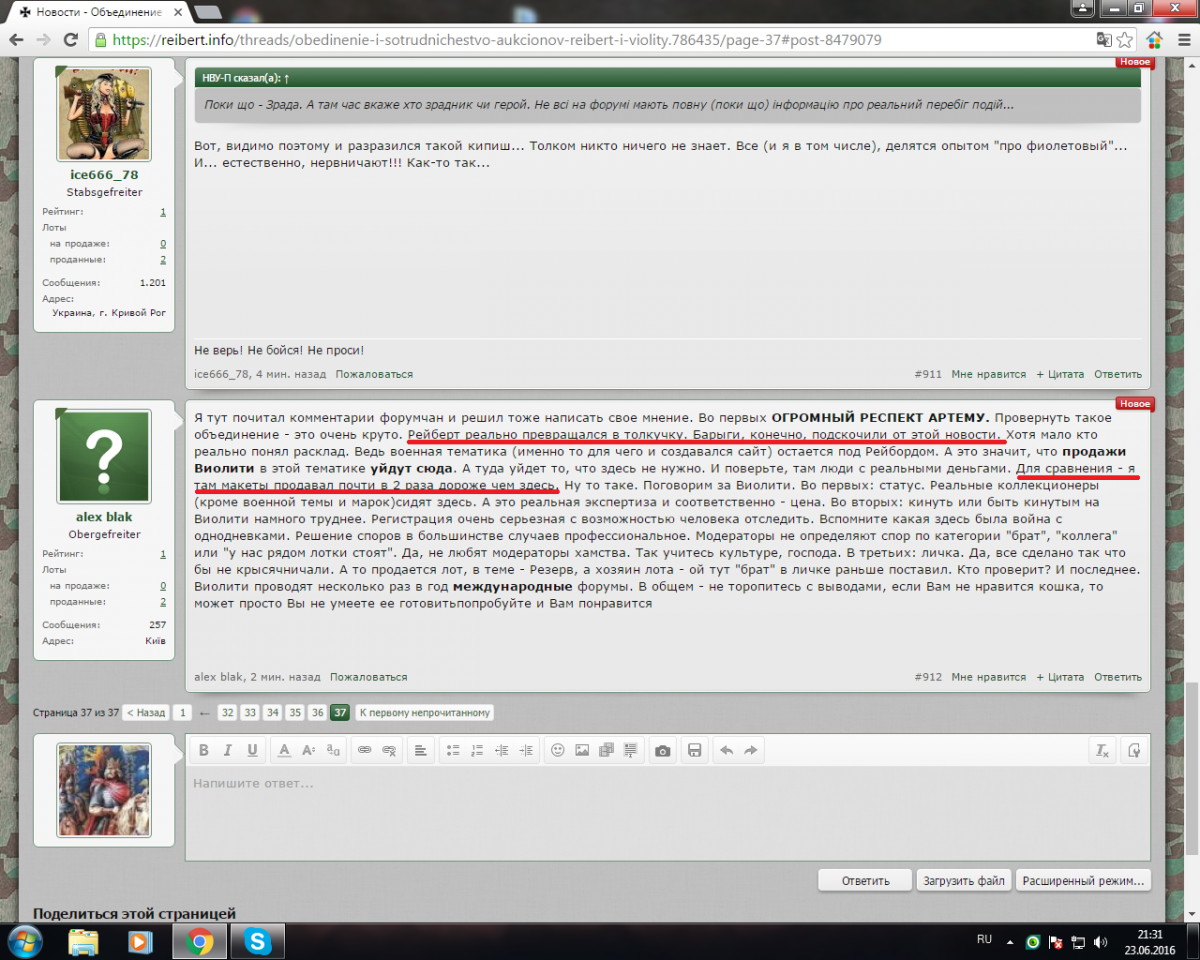Screen dimensions: 1200x960
Task: Submit reply with Ответить button
Action: coord(865,881)
